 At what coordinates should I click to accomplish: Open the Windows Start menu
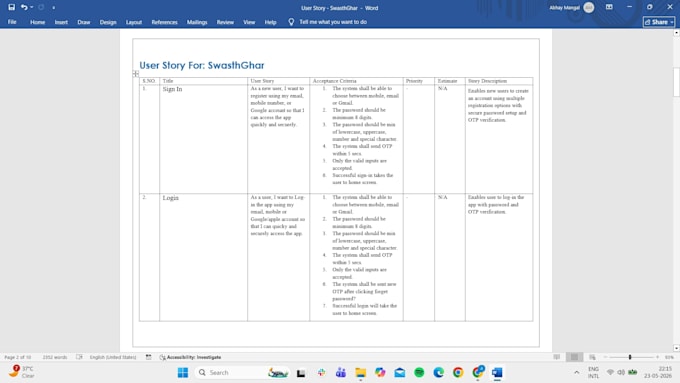click(183, 373)
